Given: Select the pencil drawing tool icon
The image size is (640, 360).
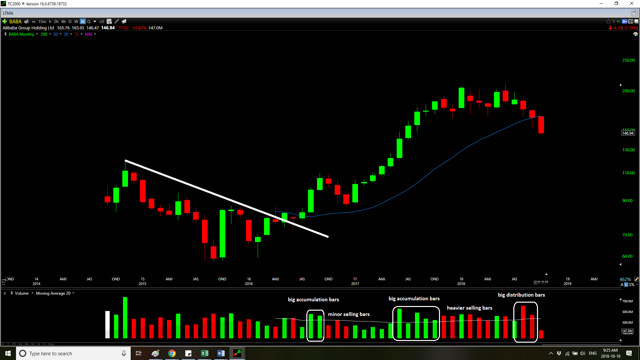Looking at the screenshot, I should click(116, 21).
